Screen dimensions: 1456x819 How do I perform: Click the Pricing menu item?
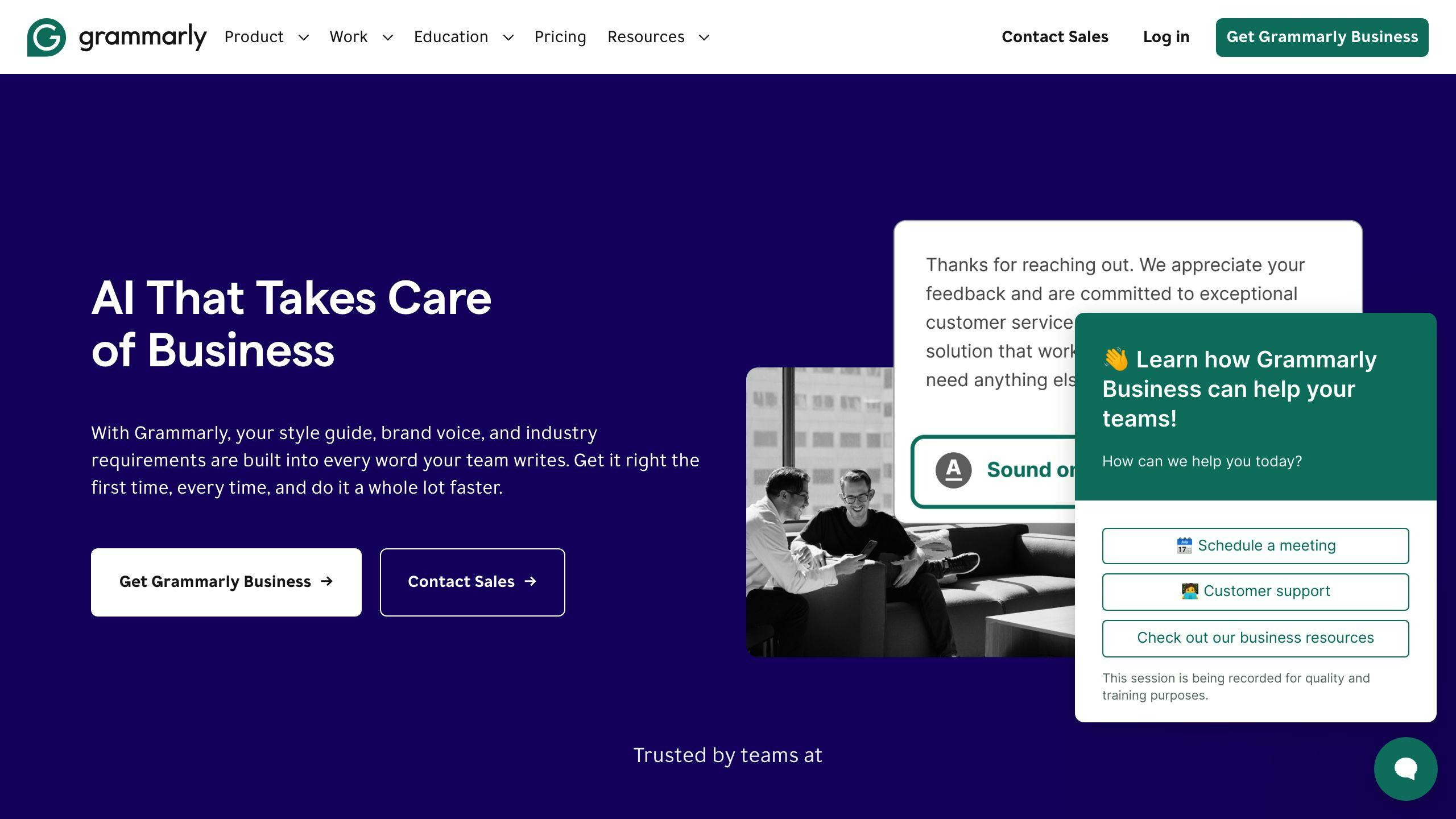[560, 37]
